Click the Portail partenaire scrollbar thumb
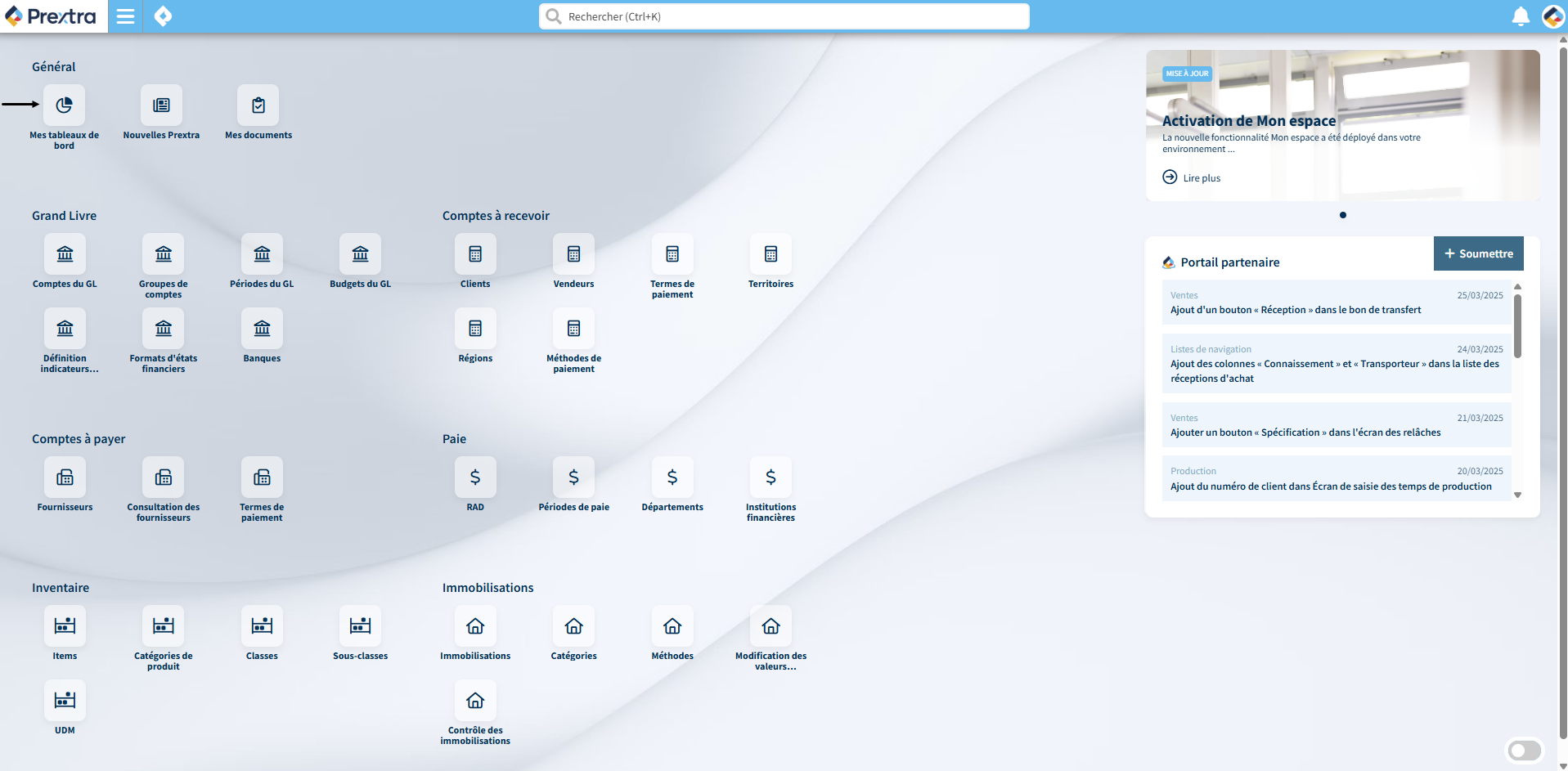Viewport: 1568px width, 771px height. click(1517, 326)
